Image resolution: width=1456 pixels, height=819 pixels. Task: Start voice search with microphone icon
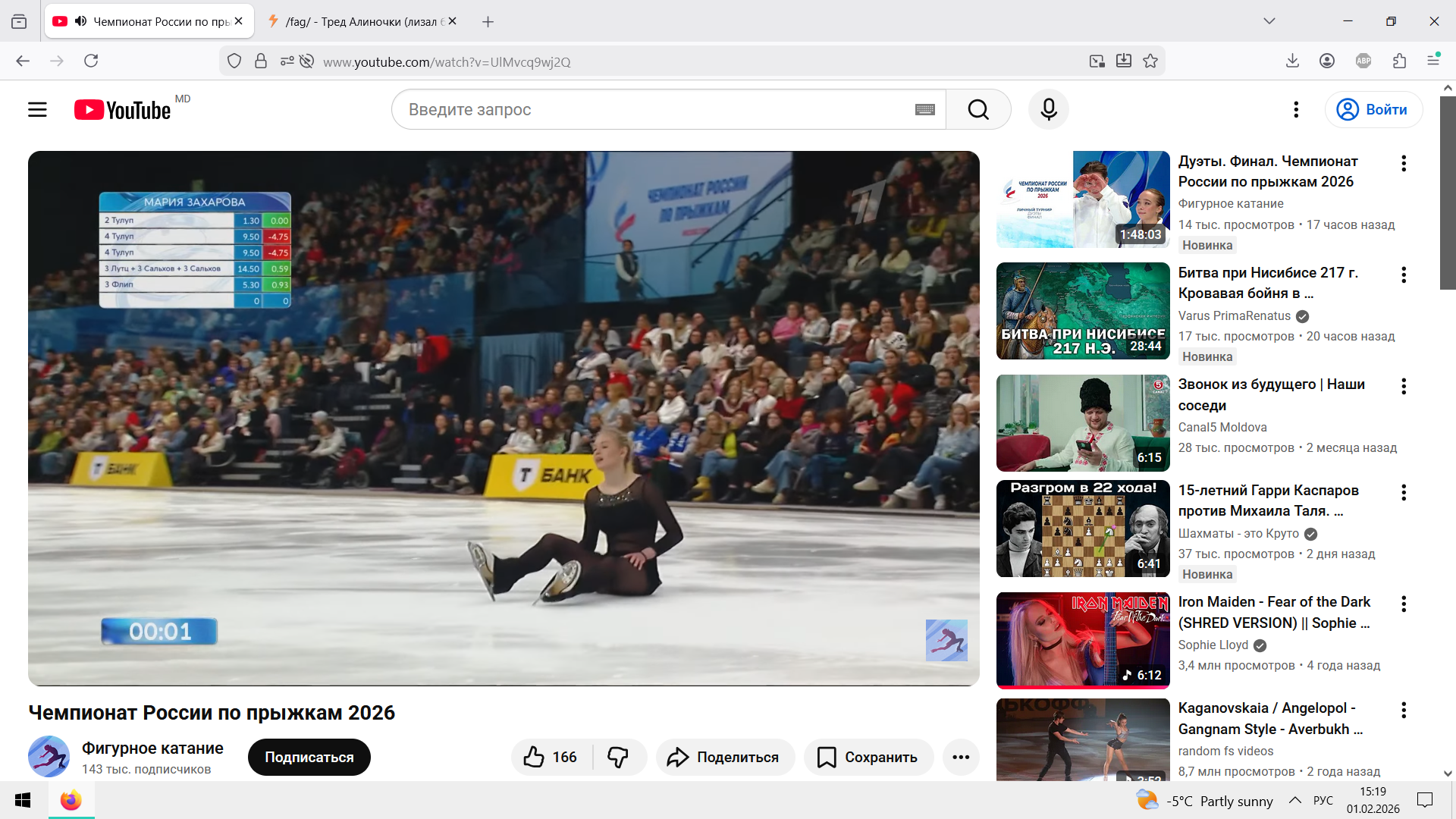(x=1049, y=110)
